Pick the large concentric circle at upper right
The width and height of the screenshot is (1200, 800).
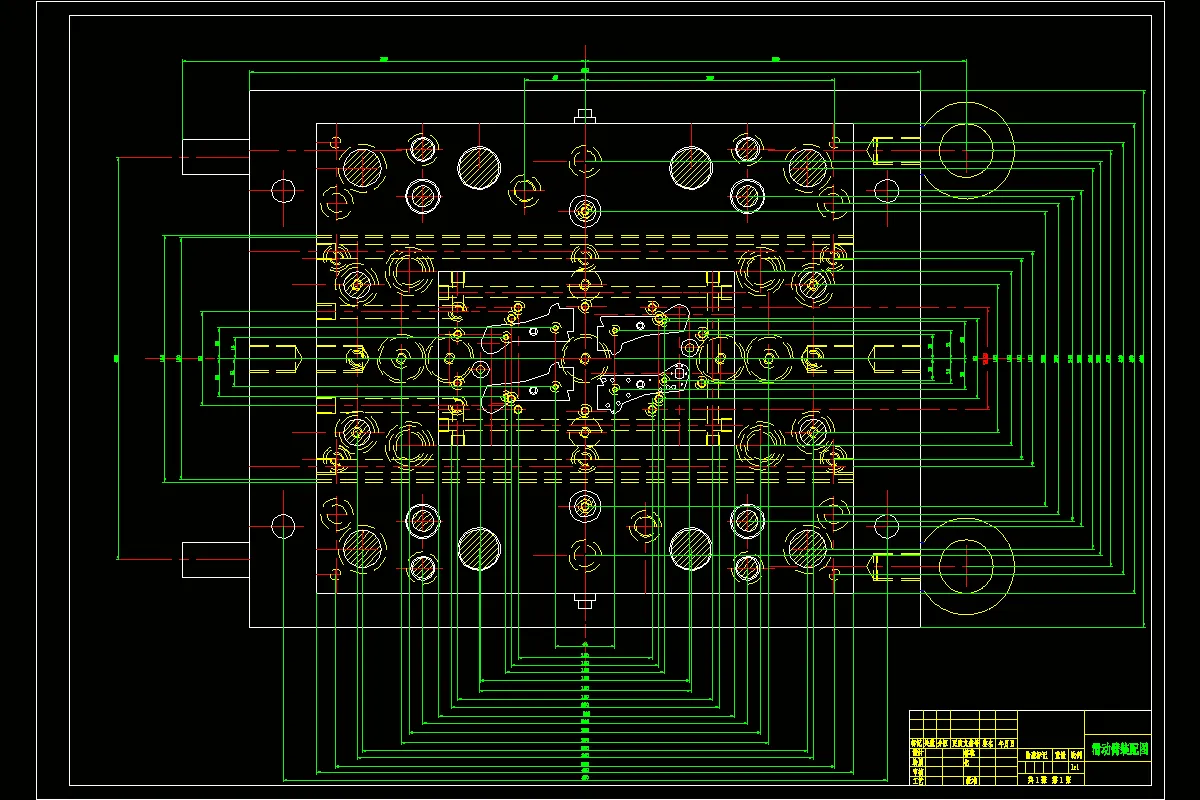pyautogui.click(x=967, y=152)
